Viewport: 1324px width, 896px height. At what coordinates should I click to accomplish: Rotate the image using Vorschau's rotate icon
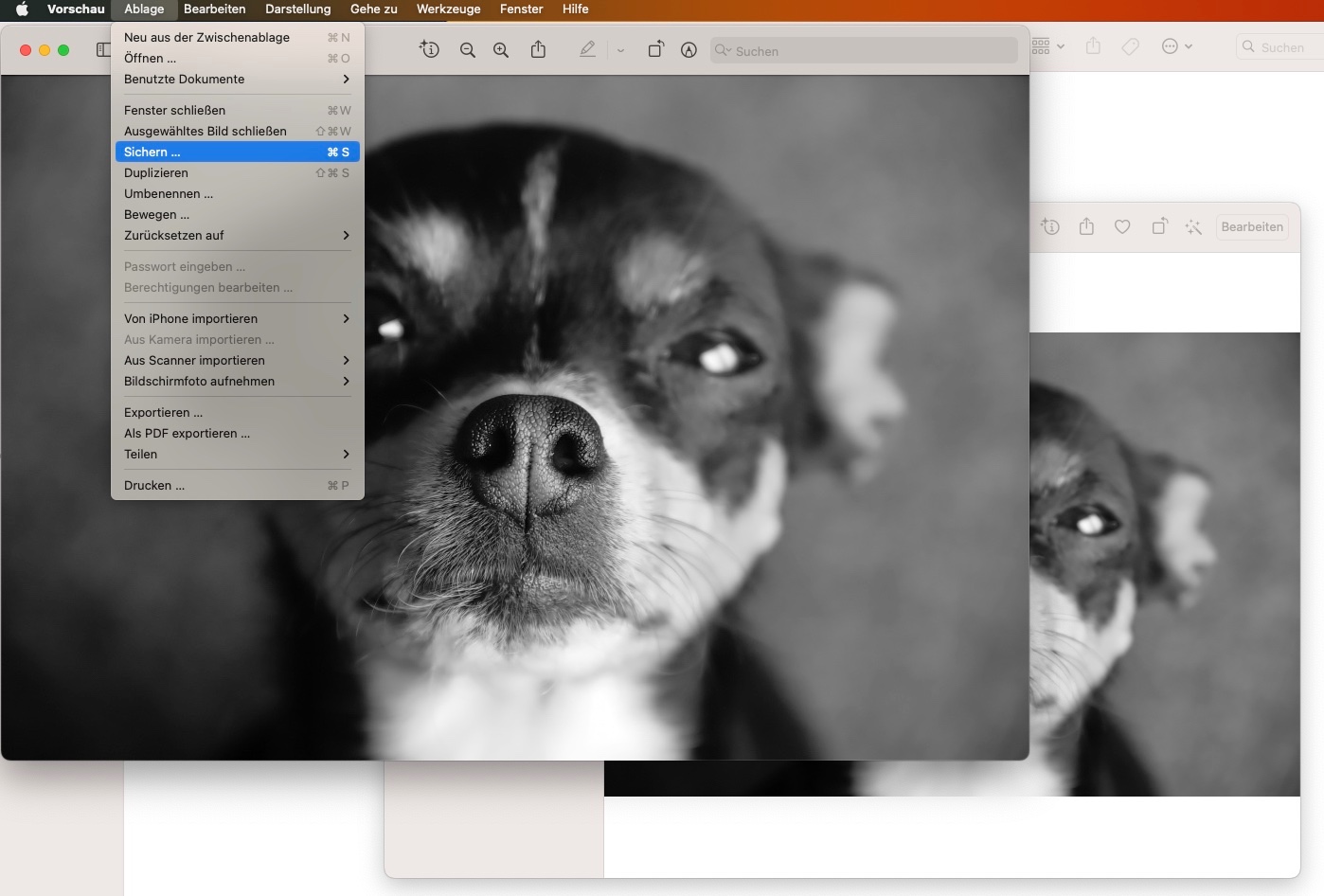coord(655,49)
